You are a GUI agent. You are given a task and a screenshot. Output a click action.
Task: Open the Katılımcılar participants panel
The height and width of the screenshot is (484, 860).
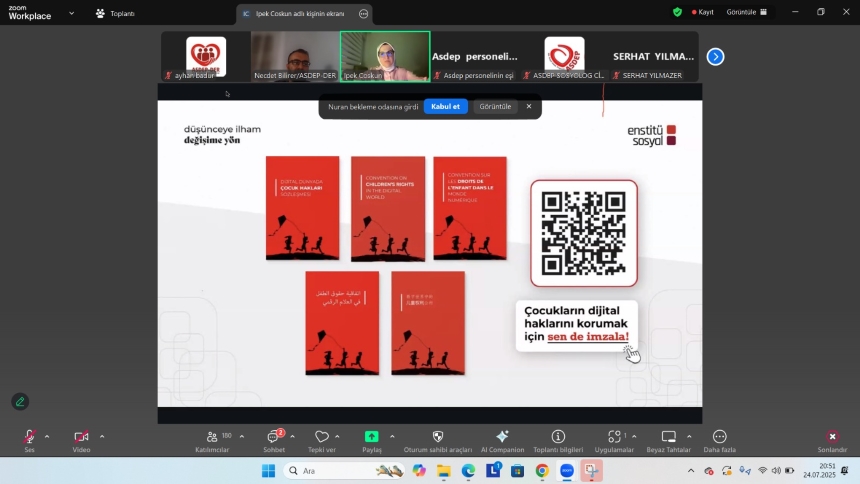(211, 438)
